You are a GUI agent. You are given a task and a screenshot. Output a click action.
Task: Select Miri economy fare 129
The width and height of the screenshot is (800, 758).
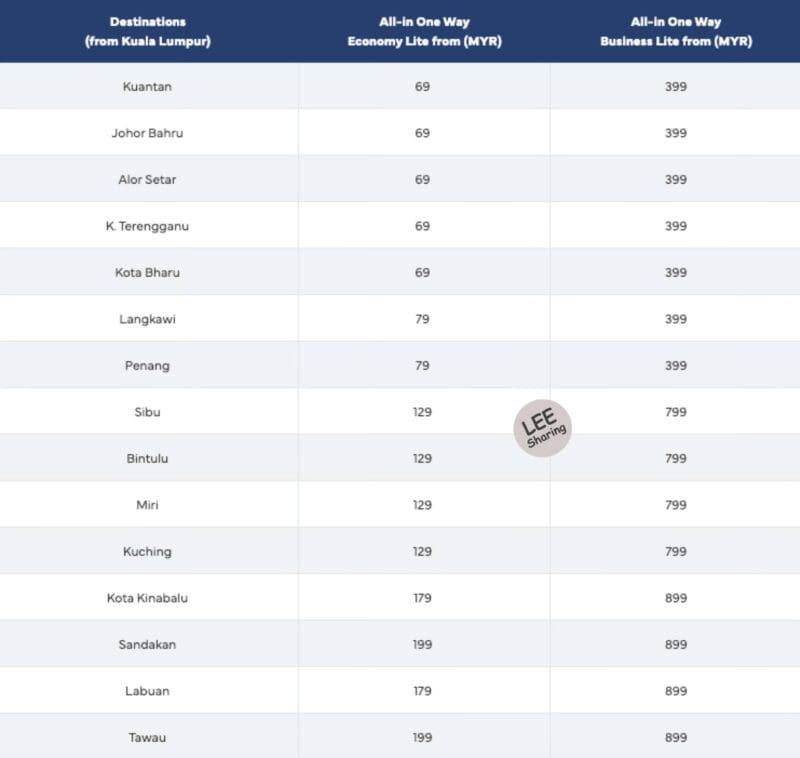pyautogui.click(x=422, y=505)
